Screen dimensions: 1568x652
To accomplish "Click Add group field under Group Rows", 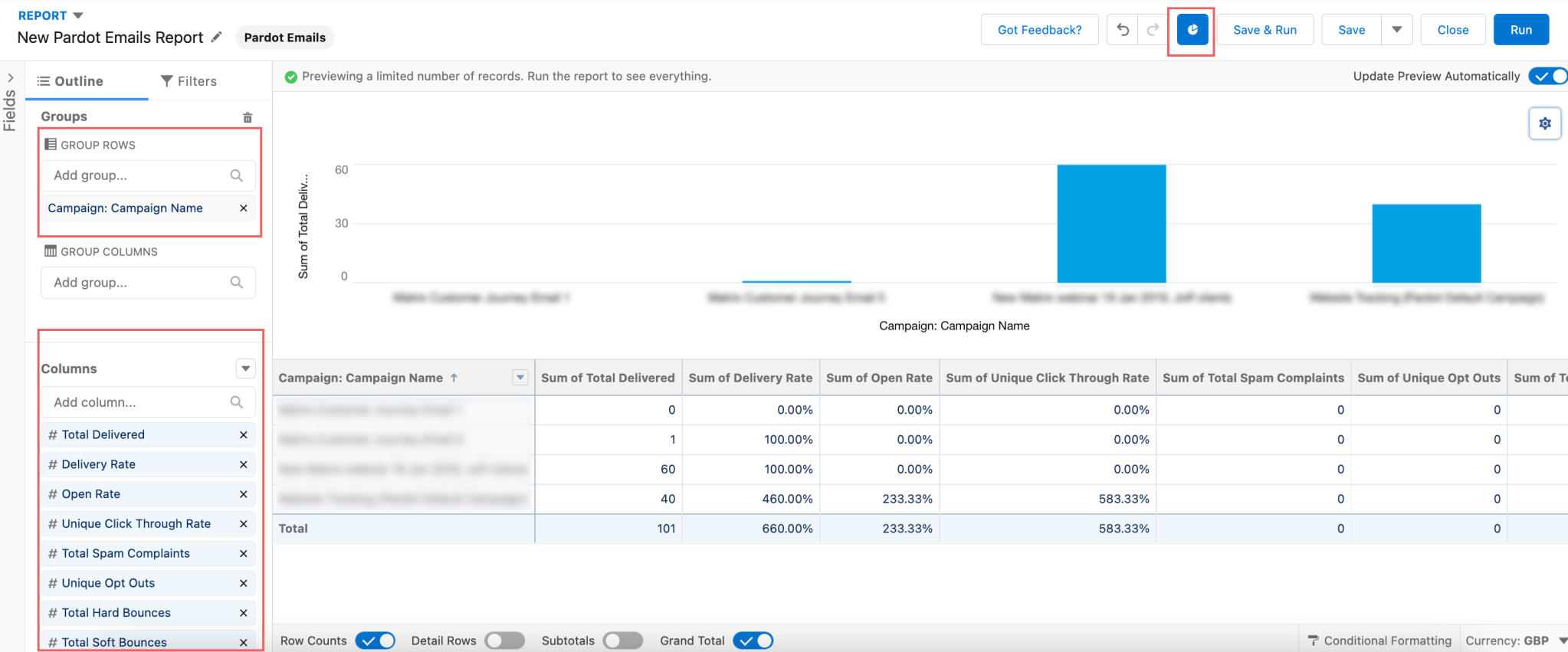I will 148,175.
